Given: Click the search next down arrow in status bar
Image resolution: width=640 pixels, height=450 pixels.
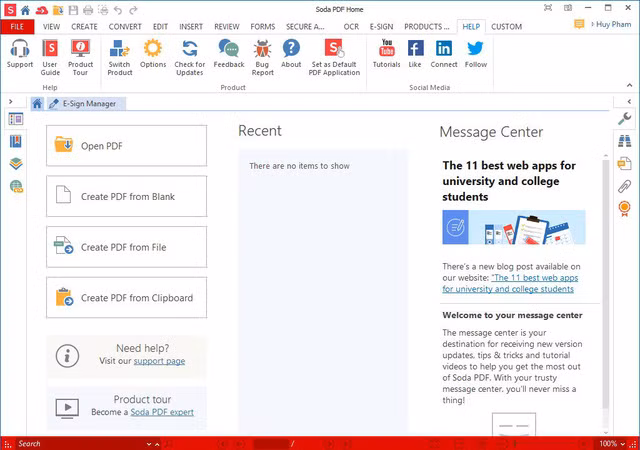Looking at the screenshot, I should [149, 444].
